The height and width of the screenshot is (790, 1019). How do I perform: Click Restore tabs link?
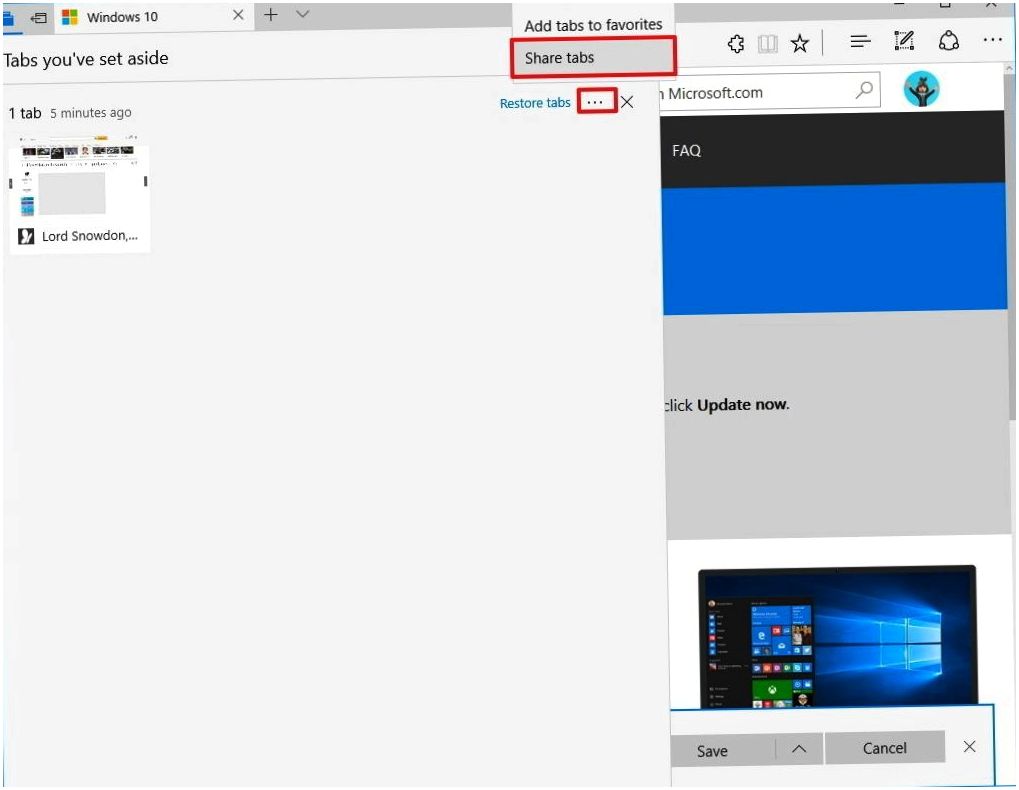click(x=535, y=103)
